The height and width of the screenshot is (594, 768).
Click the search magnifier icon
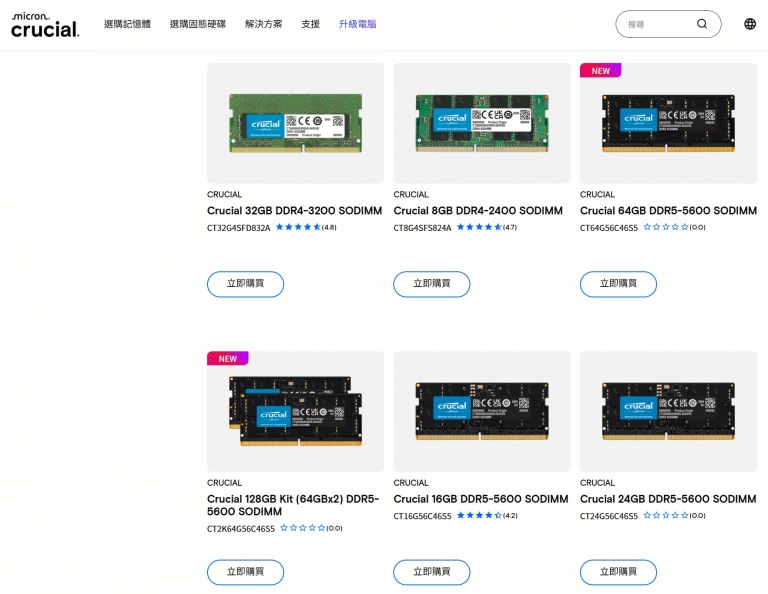point(702,24)
